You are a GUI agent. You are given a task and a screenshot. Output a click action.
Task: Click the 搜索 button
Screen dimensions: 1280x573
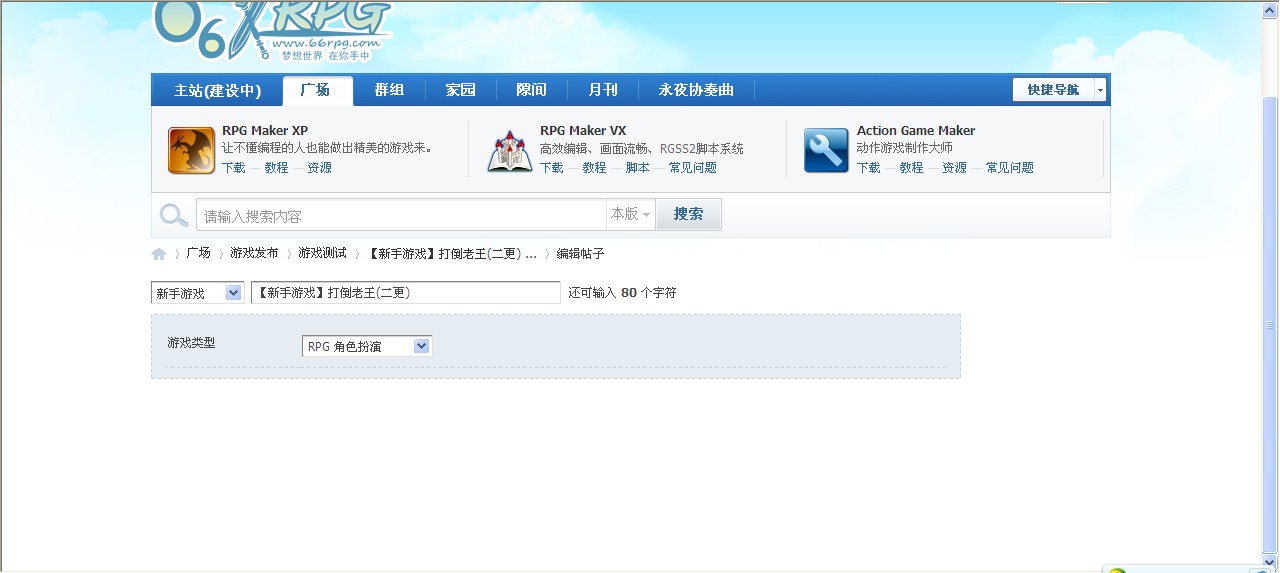coord(688,214)
